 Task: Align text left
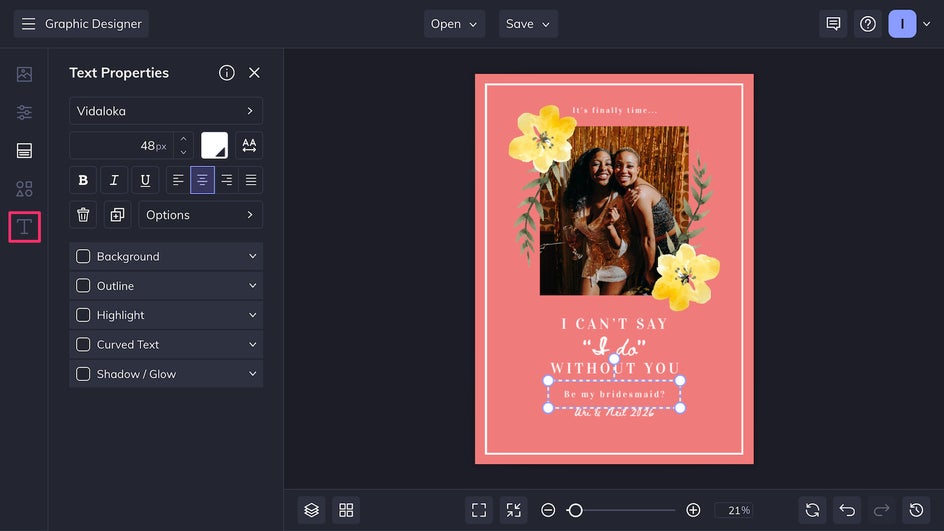178,180
